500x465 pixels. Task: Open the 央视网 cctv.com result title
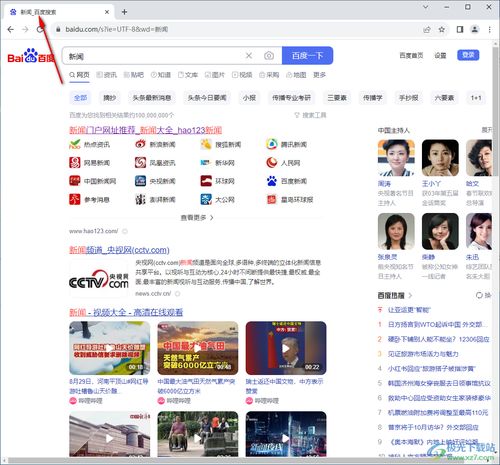(x=119, y=250)
